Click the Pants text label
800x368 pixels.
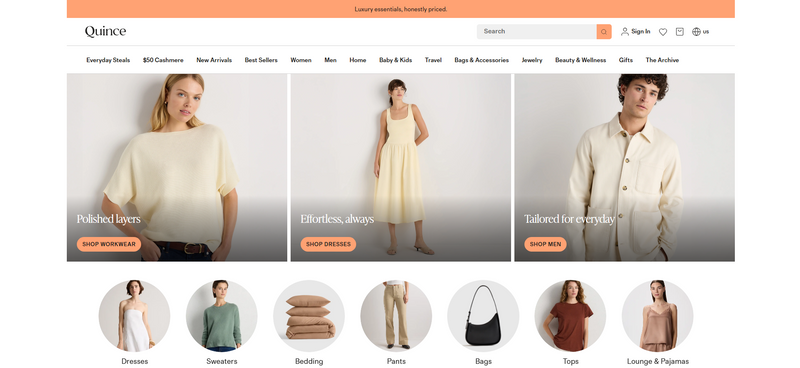click(x=396, y=361)
